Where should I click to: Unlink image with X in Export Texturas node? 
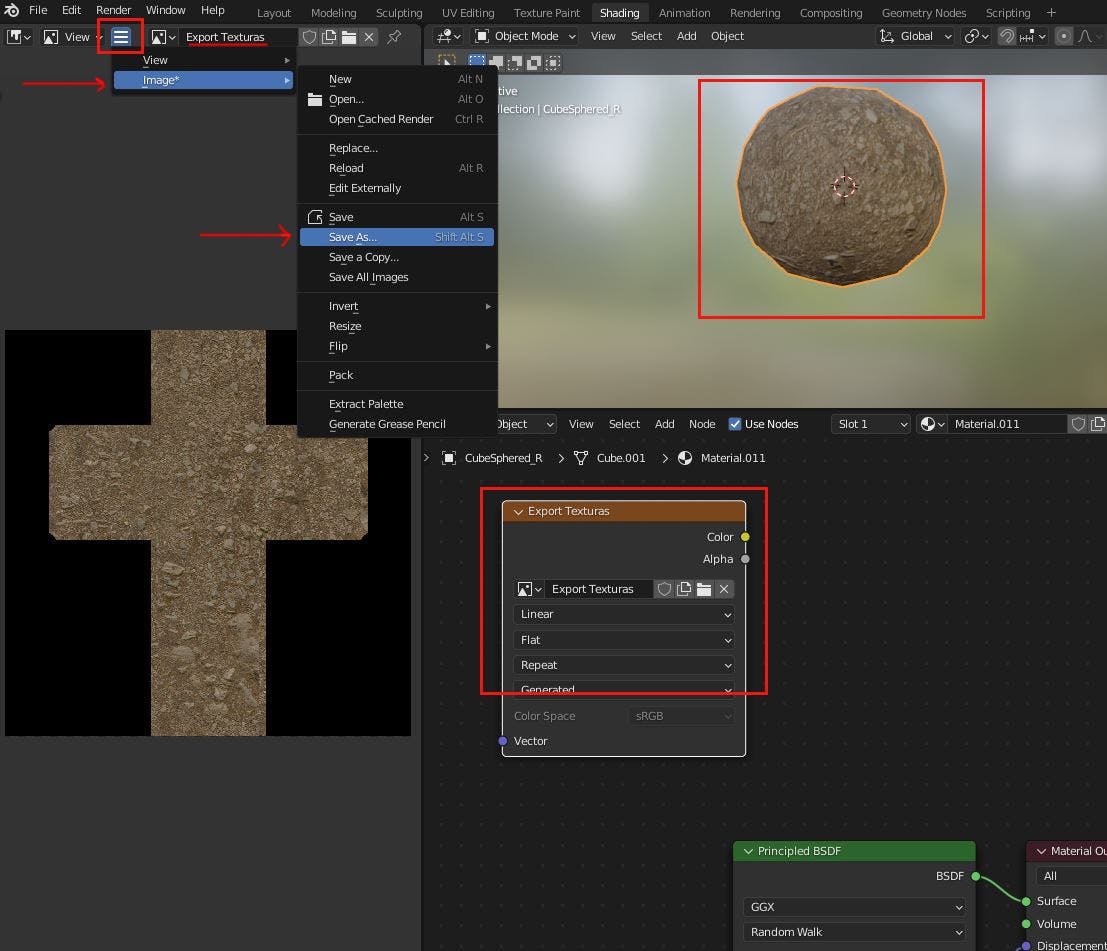point(725,589)
